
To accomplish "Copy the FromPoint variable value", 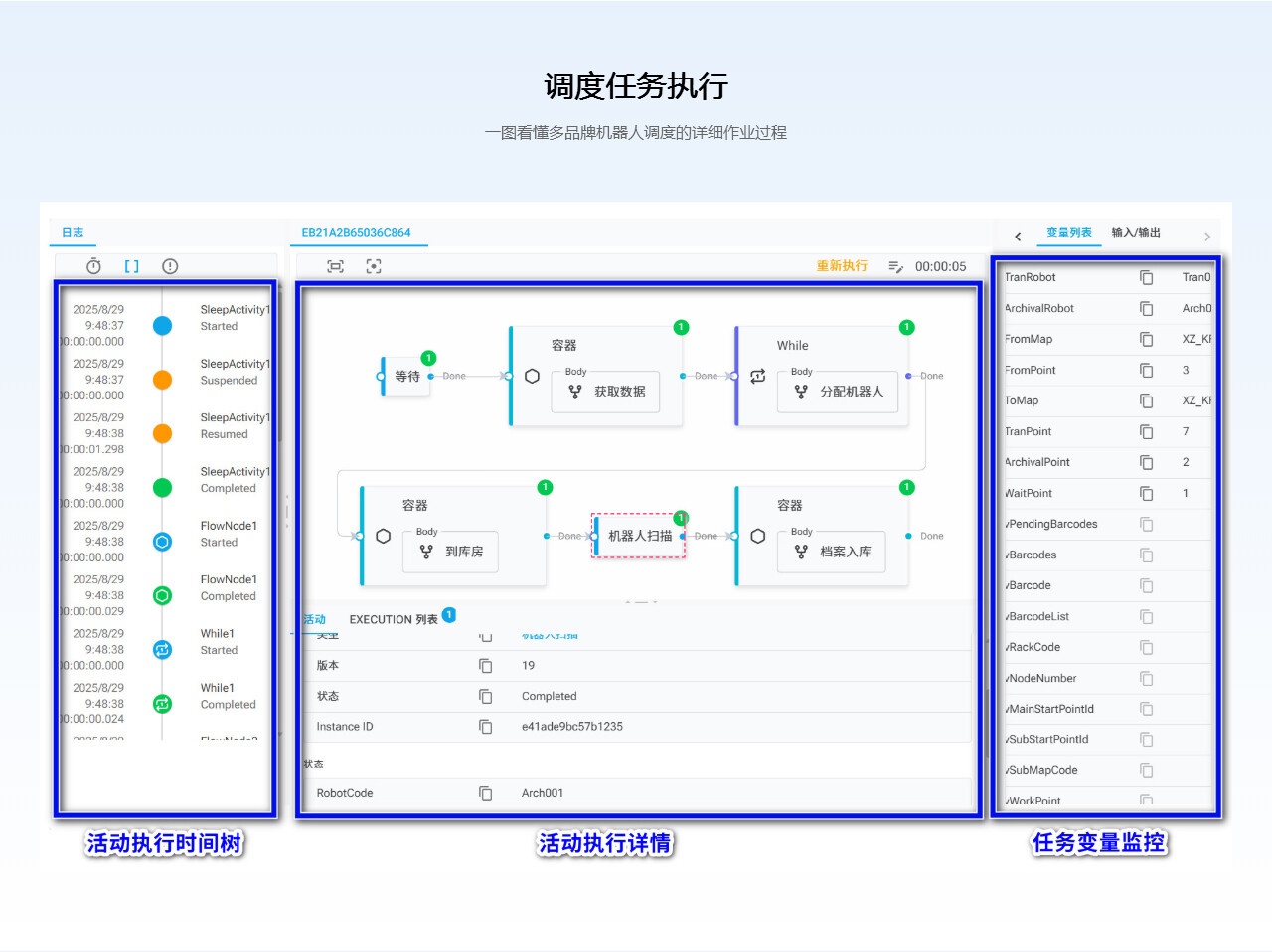I will pyautogui.click(x=1146, y=370).
